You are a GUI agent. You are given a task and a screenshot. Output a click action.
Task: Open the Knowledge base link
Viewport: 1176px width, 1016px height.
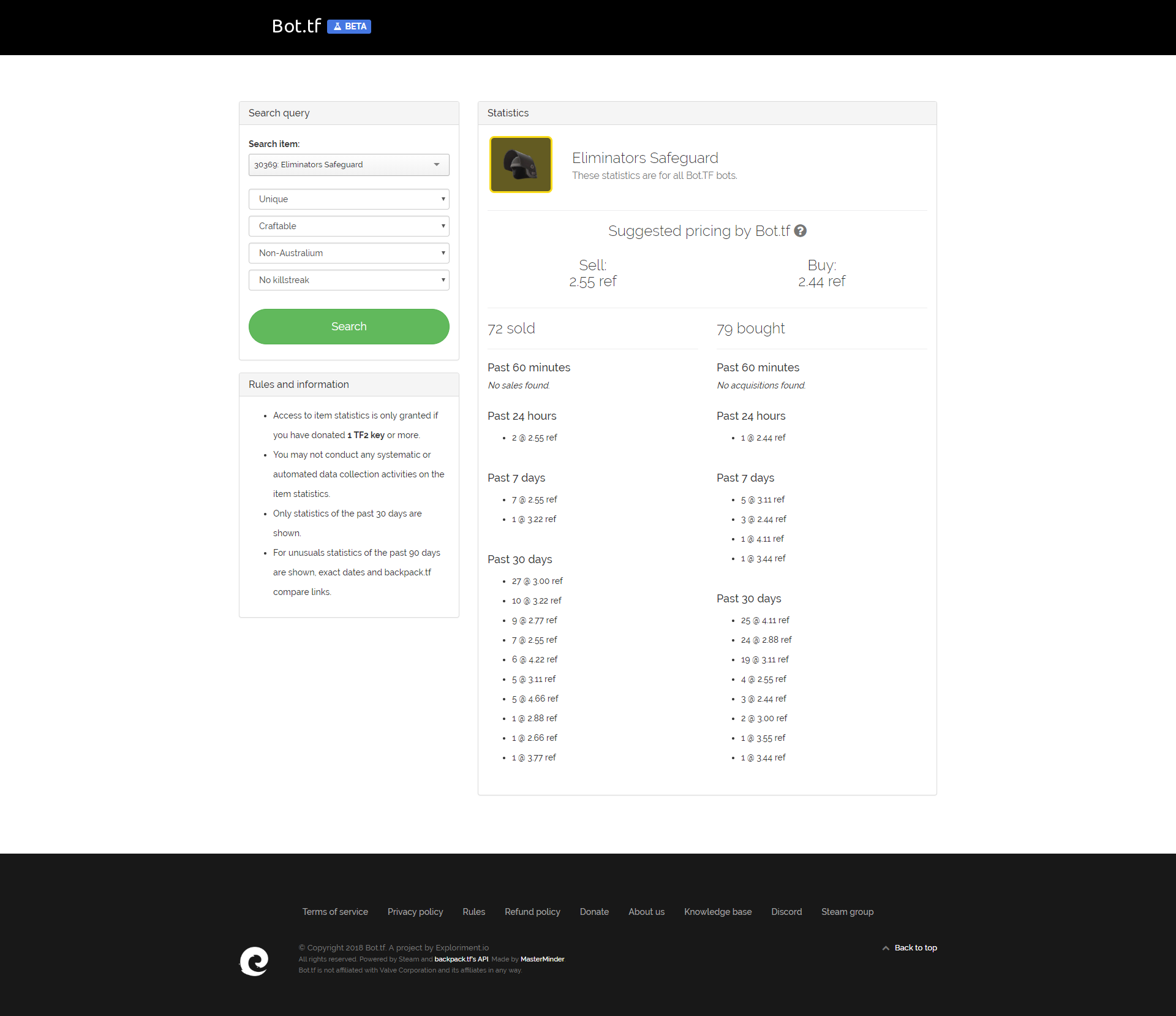click(x=718, y=912)
